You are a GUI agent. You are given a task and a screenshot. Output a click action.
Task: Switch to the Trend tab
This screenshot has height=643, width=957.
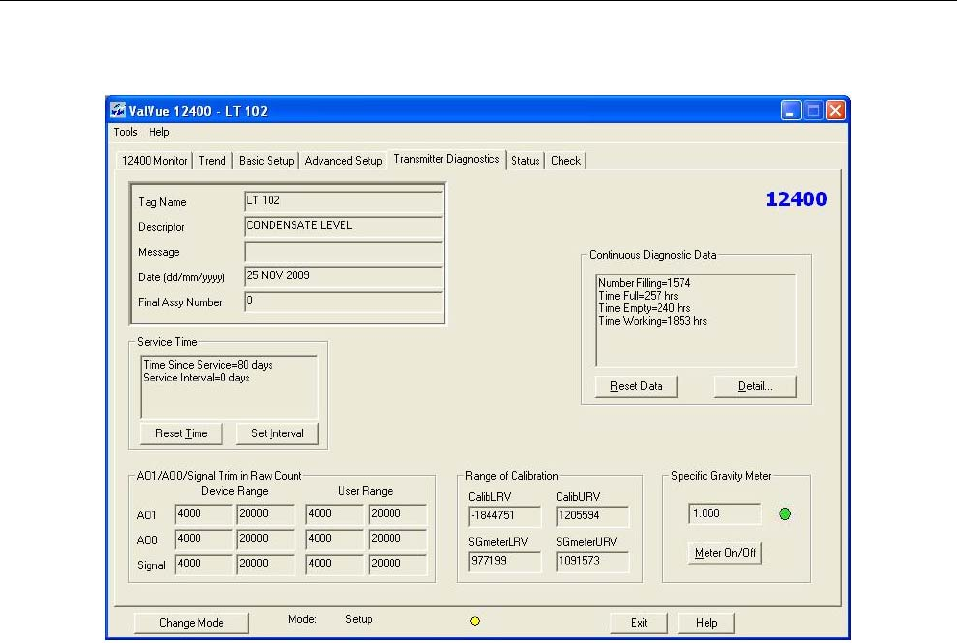click(212, 161)
